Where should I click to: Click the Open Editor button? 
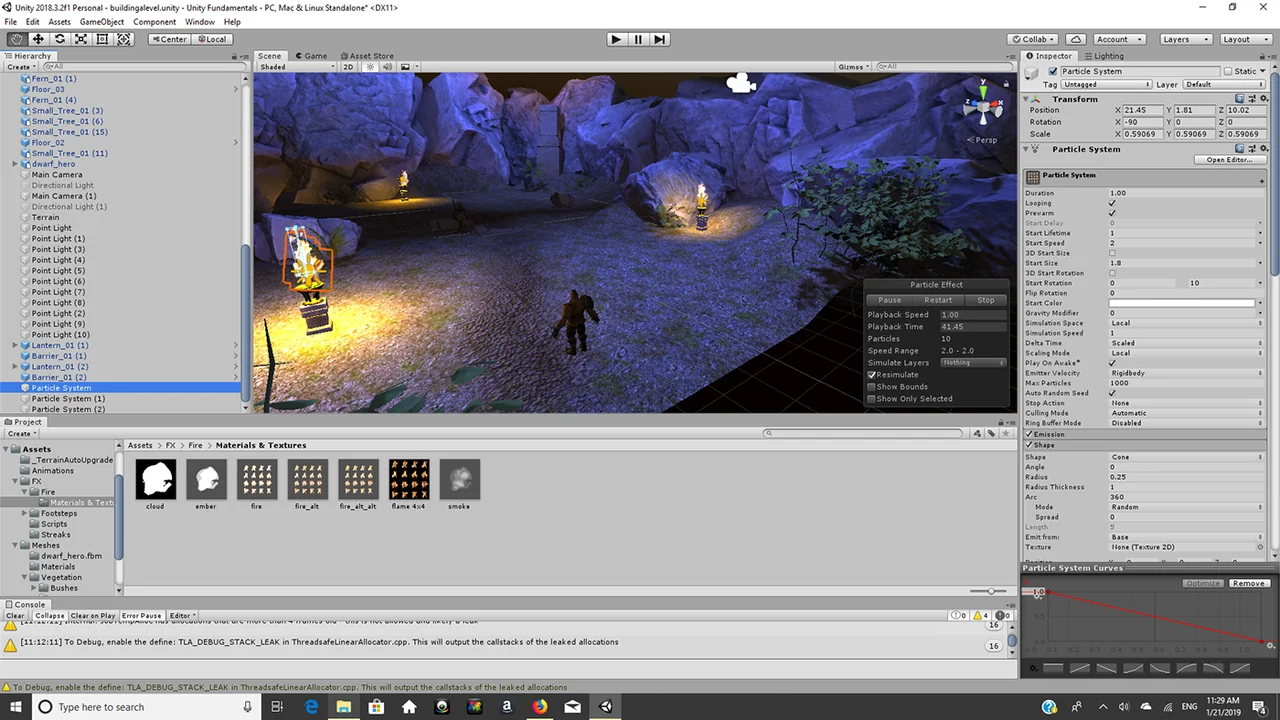1229,160
